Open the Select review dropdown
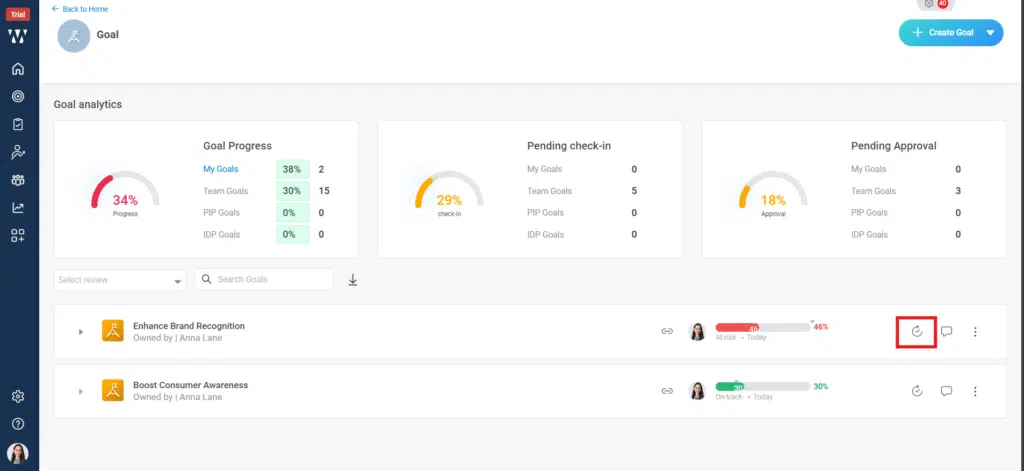The image size is (1024, 471). click(x=120, y=280)
